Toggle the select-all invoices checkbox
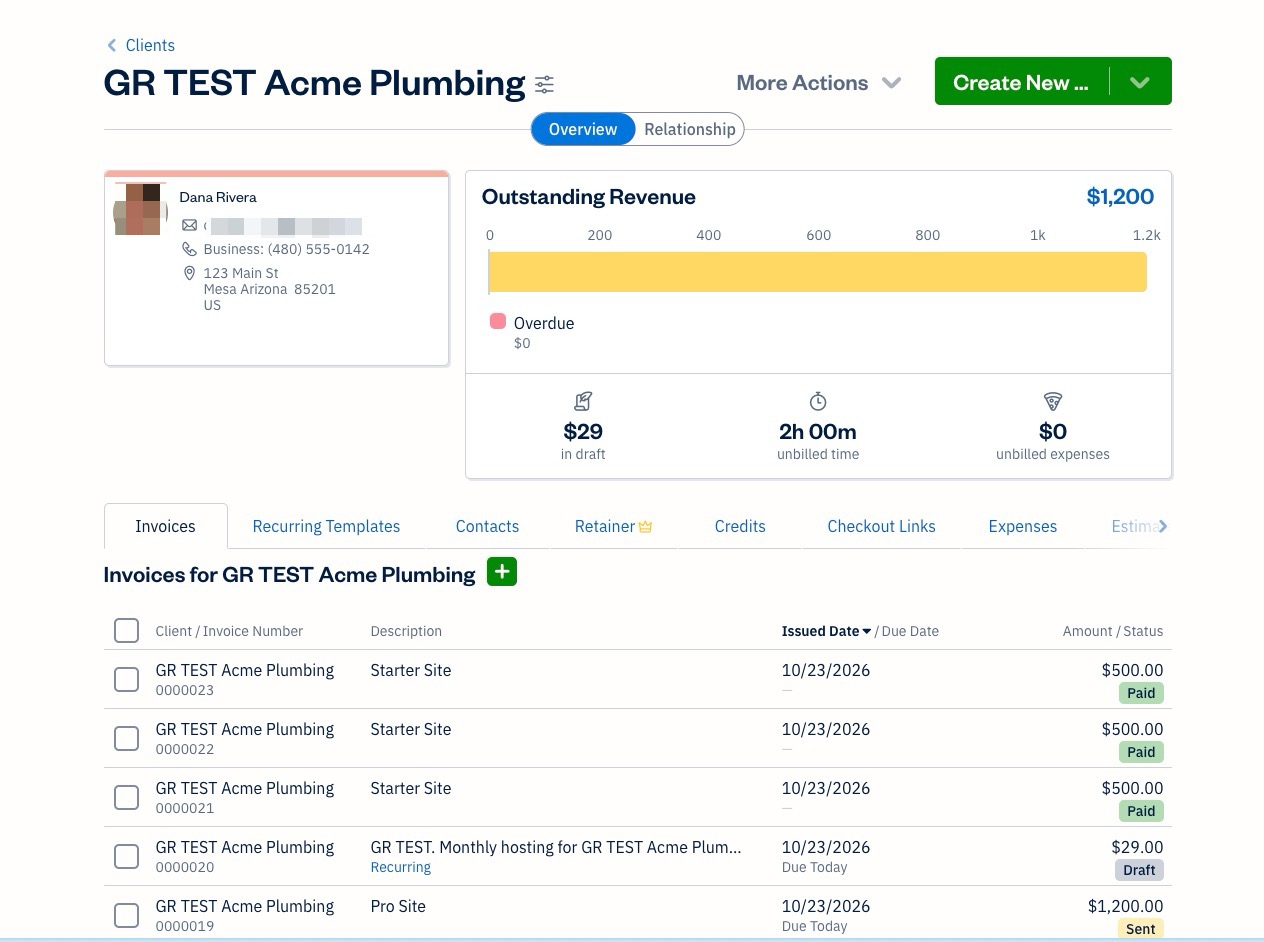Screen dimensions: 1264x942 tap(126, 630)
